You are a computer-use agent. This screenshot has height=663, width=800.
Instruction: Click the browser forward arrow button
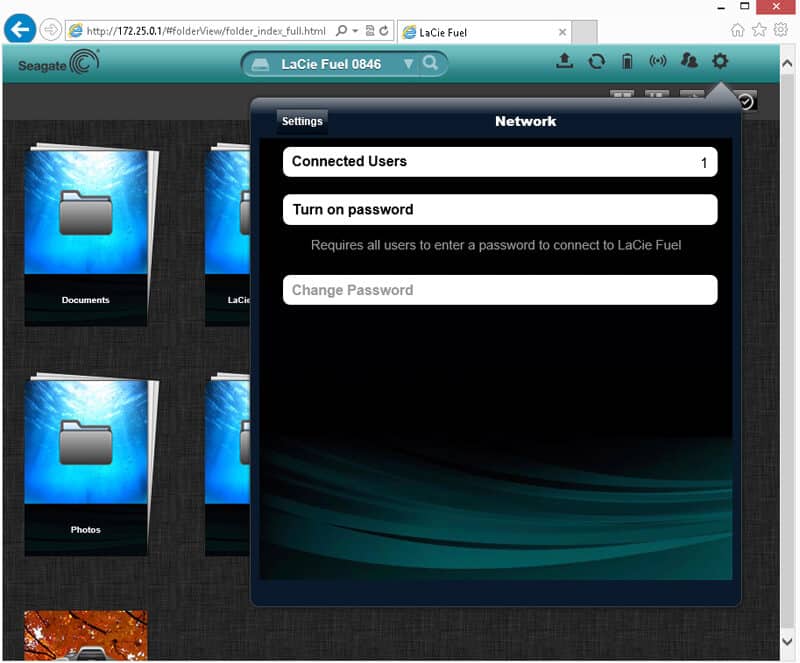[51, 30]
